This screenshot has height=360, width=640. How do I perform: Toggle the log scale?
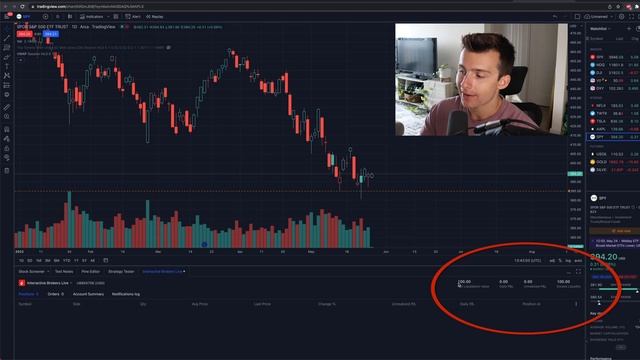pos(568,260)
